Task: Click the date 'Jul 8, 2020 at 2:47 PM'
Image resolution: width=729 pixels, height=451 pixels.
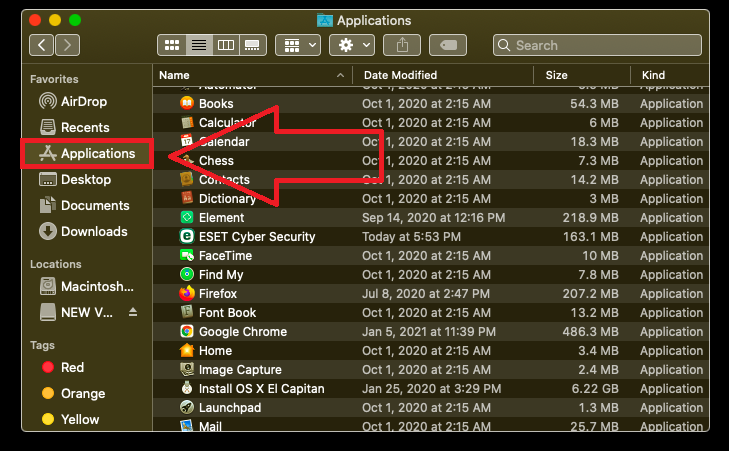Action: point(426,294)
